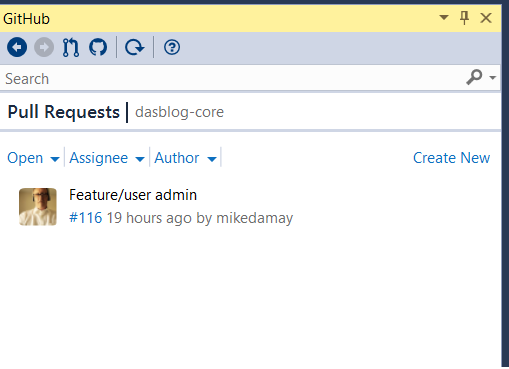The height and width of the screenshot is (369, 509).
Task: Open the GitHub octocat icon
Action: point(98,47)
